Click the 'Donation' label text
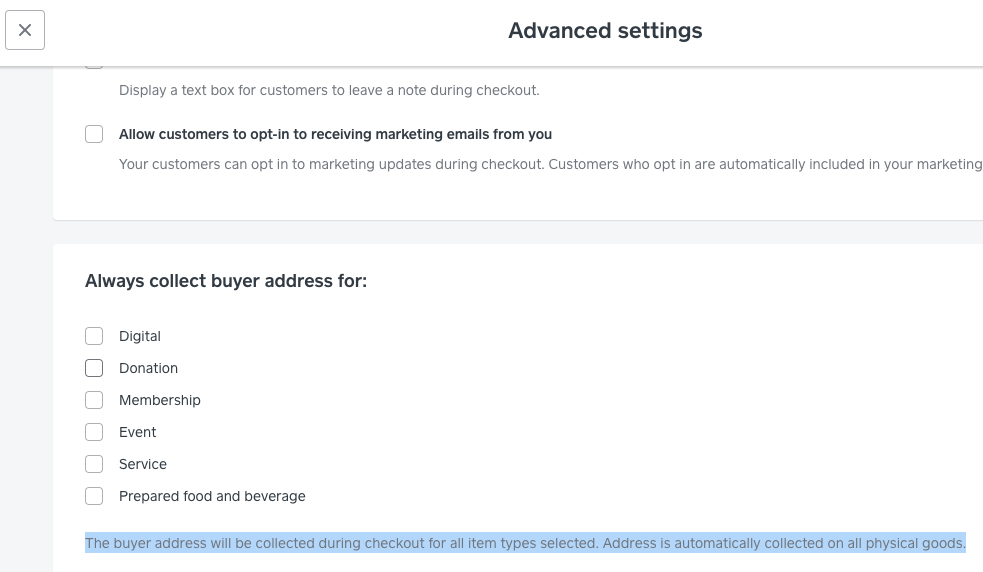983x572 pixels. pyautogui.click(x=148, y=368)
